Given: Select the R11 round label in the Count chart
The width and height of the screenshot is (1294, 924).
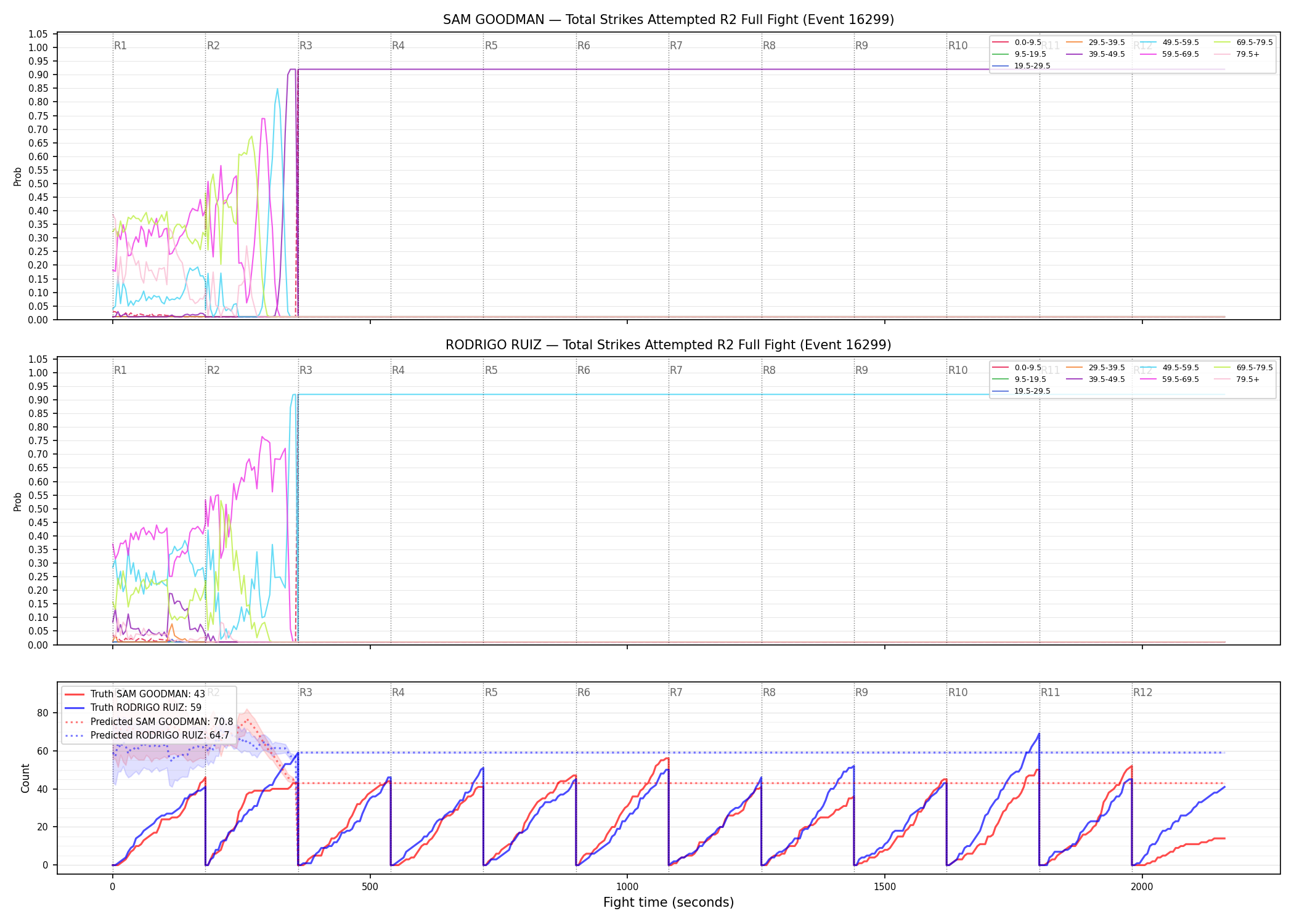Looking at the screenshot, I should [1051, 692].
